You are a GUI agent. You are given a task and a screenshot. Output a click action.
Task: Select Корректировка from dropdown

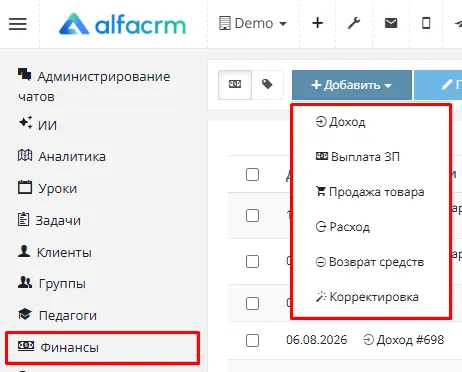click(x=367, y=297)
